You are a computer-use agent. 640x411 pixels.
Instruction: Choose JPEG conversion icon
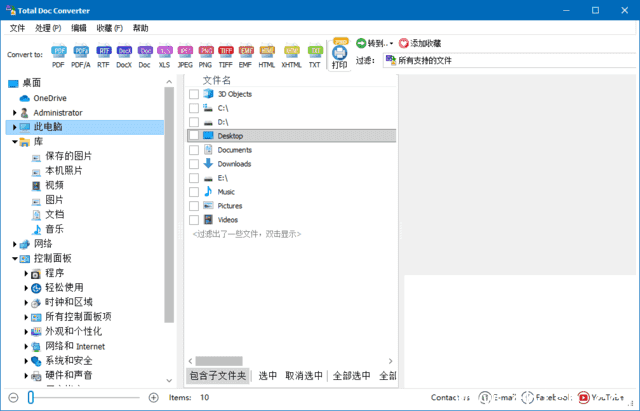click(x=185, y=56)
